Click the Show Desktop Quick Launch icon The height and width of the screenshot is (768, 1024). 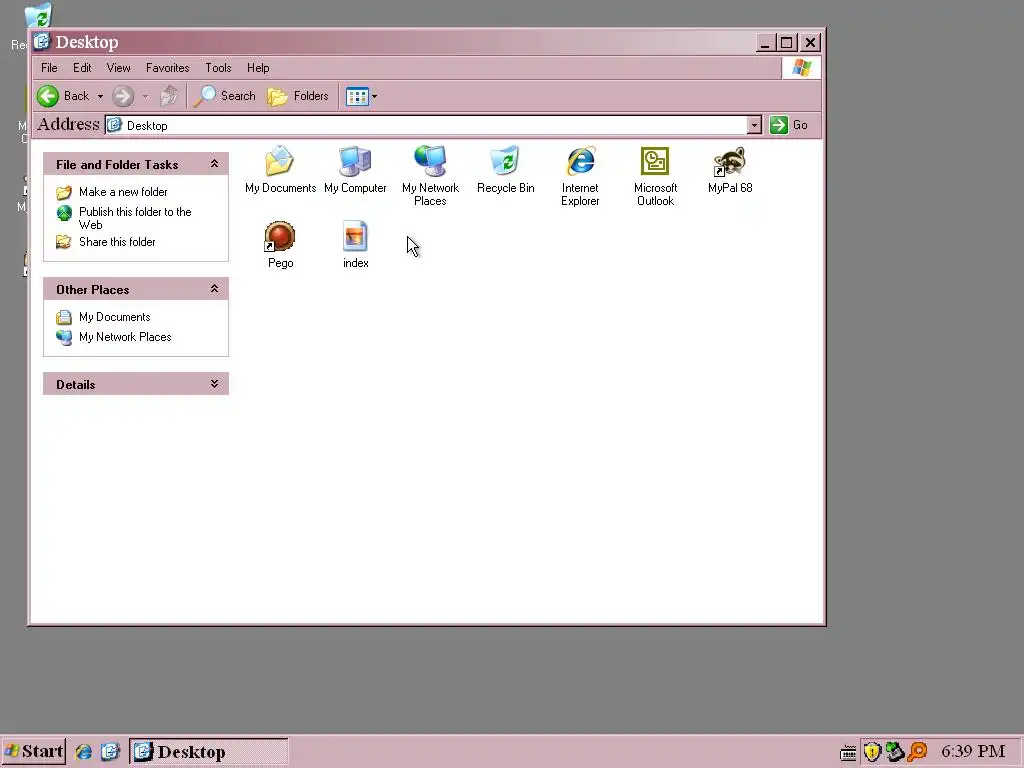[110, 752]
